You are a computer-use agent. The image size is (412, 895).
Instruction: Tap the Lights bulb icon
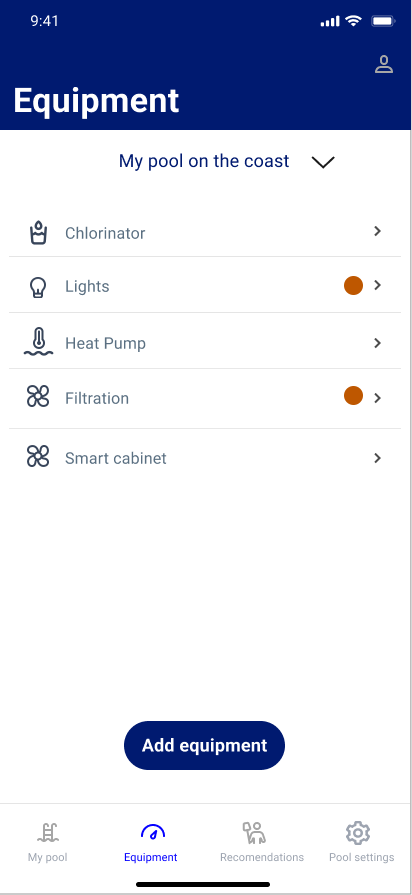tap(38, 287)
